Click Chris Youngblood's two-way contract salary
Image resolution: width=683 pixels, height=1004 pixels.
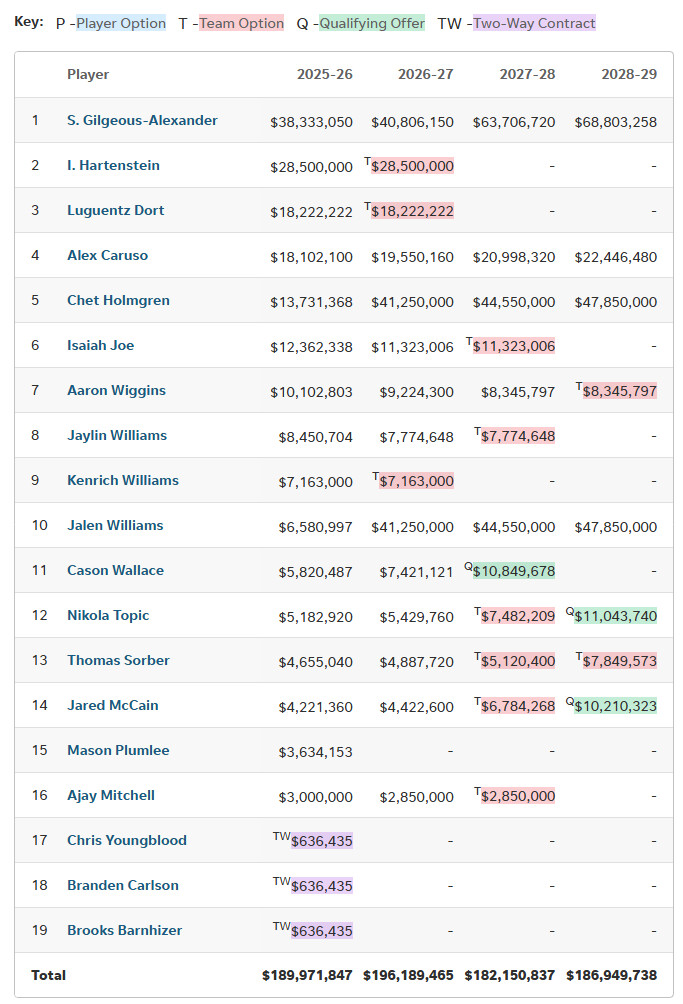[x=321, y=841]
